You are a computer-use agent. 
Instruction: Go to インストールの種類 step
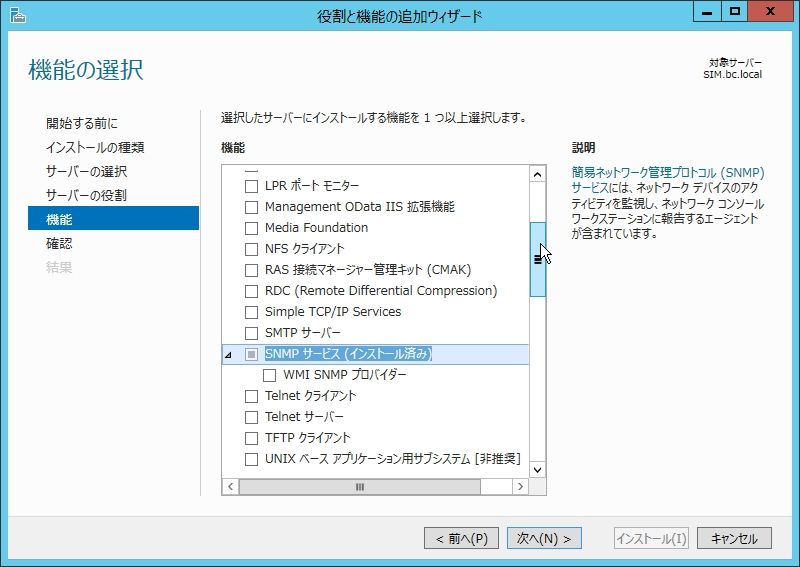tap(95, 147)
